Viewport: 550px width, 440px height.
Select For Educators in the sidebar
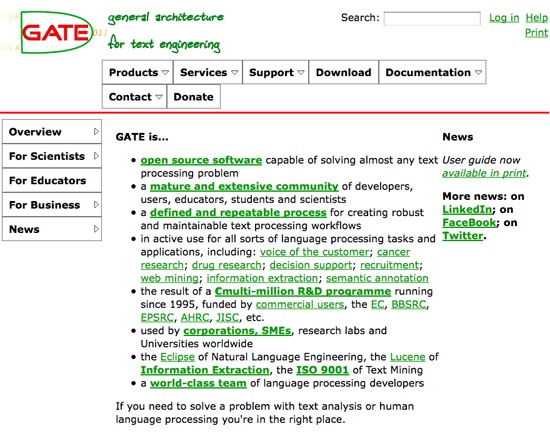click(52, 180)
